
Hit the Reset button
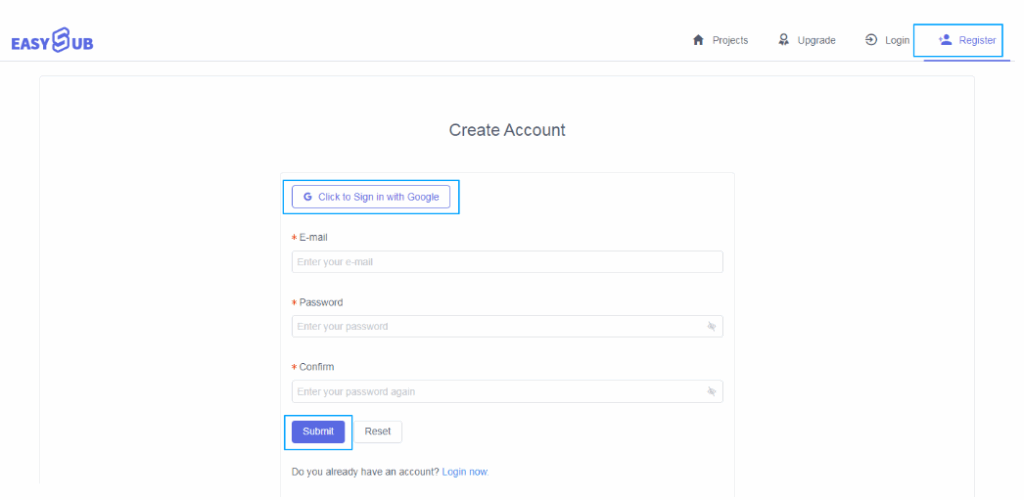point(378,432)
